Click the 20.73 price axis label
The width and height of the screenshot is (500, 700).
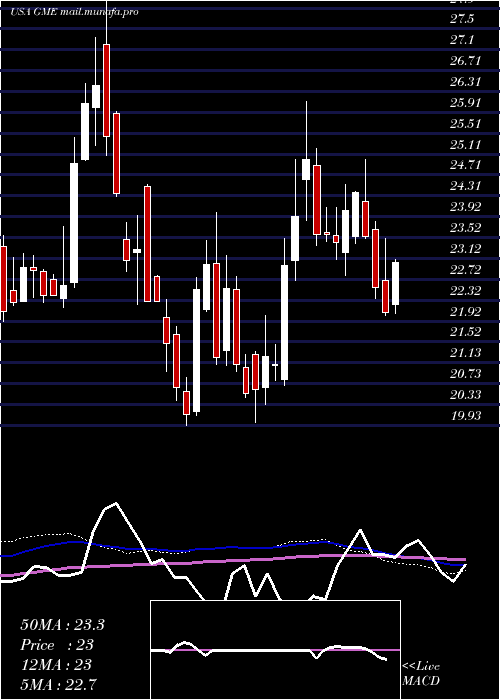click(466, 374)
